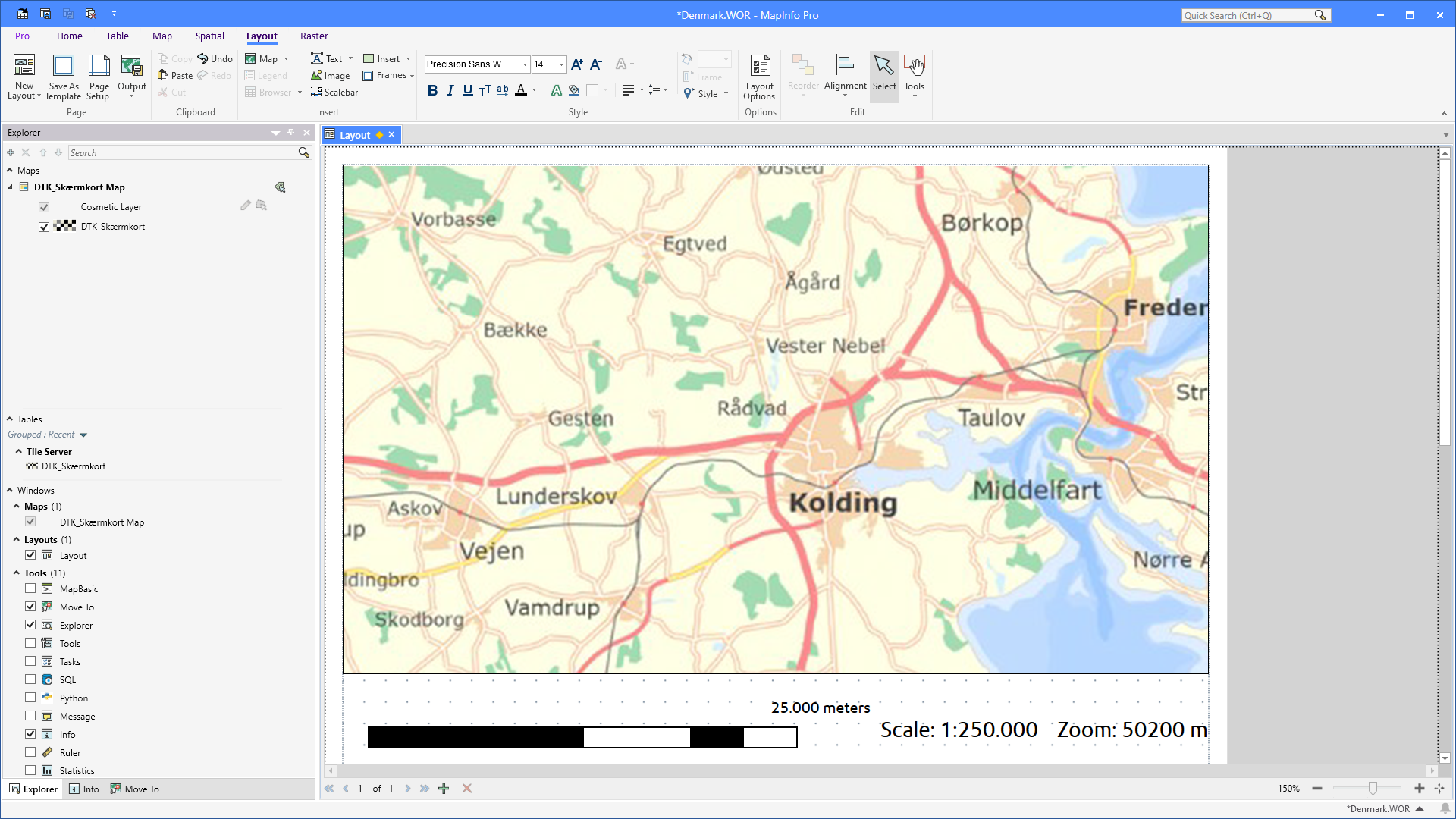This screenshot has height=819, width=1456.
Task: Click Undo in the Clipboard group
Action: tap(215, 58)
